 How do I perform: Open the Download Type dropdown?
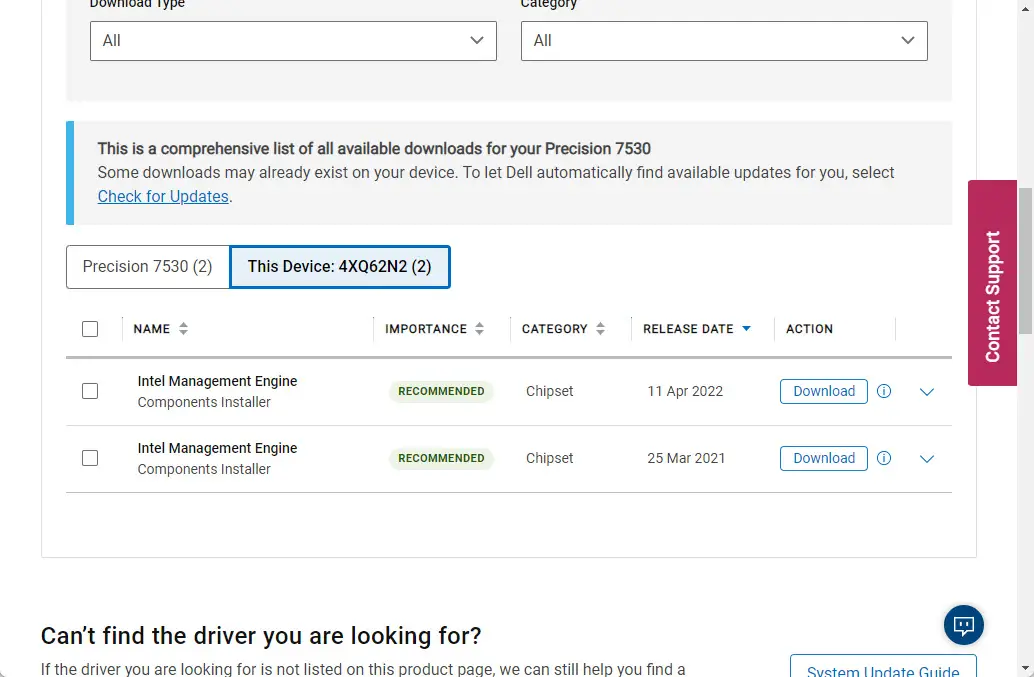(x=293, y=41)
